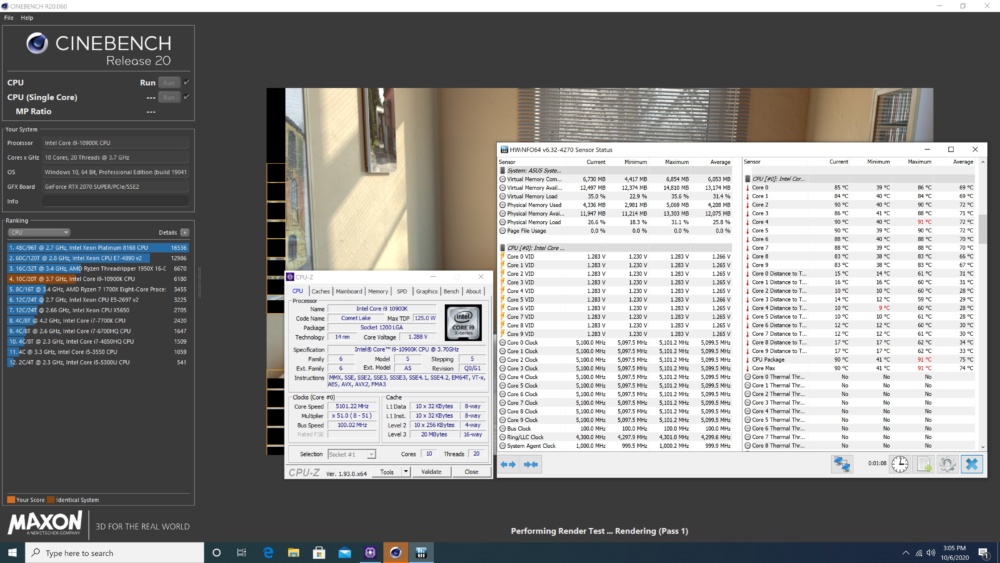Select the Xeon E5-2697 v2 ranking row

point(98,300)
